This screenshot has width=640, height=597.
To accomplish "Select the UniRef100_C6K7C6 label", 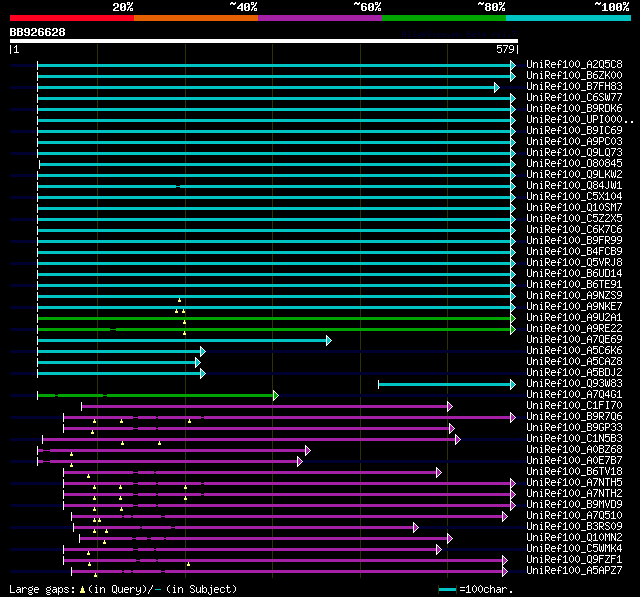I will click(574, 230).
